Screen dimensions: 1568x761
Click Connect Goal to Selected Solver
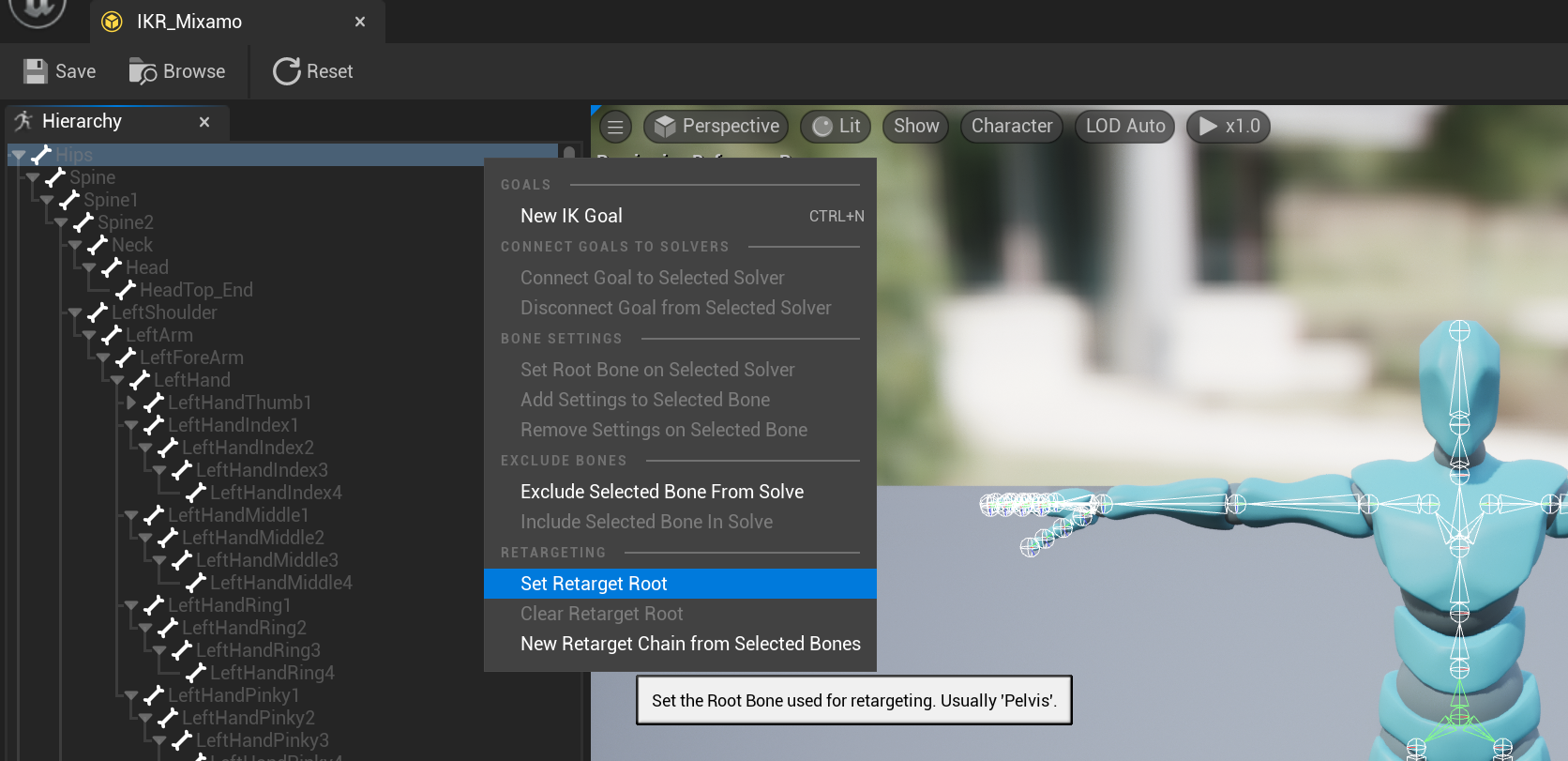[680, 278]
